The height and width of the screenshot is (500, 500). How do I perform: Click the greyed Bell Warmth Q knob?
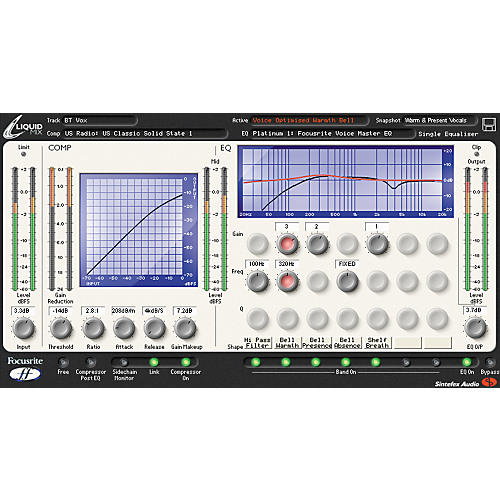pyautogui.click(x=287, y=318)
